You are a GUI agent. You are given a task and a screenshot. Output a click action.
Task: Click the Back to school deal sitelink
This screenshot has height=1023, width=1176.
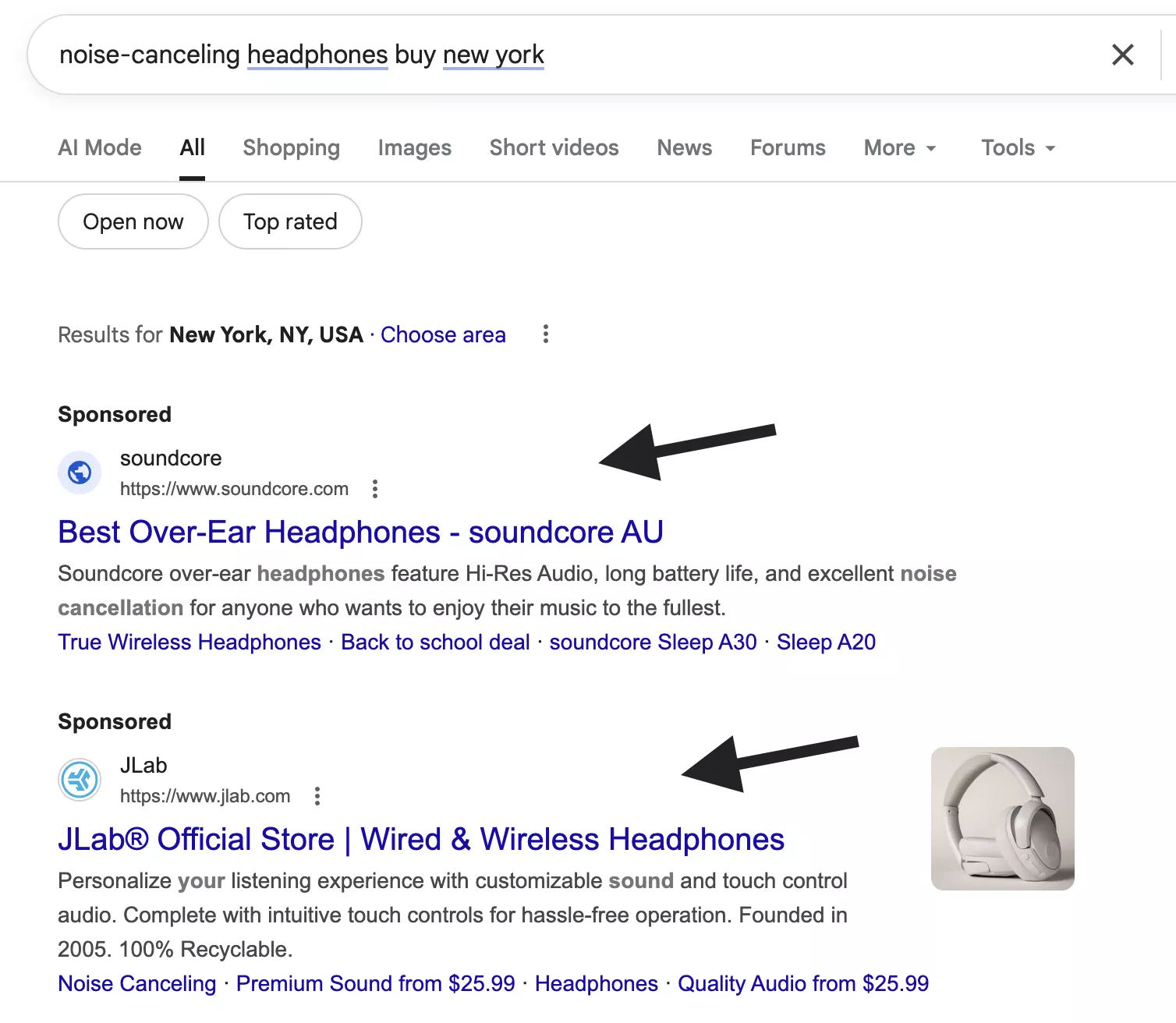coord(434,642)
